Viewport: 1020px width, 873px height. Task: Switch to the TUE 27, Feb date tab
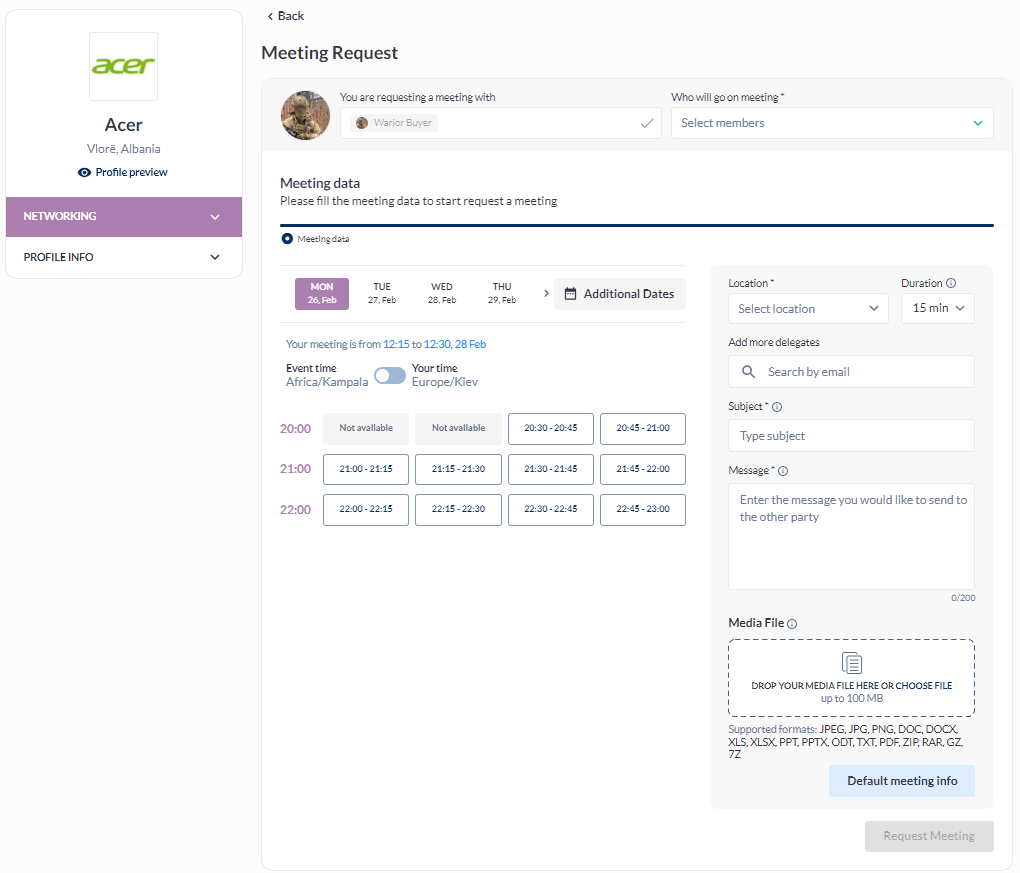[x=382, y=293]
